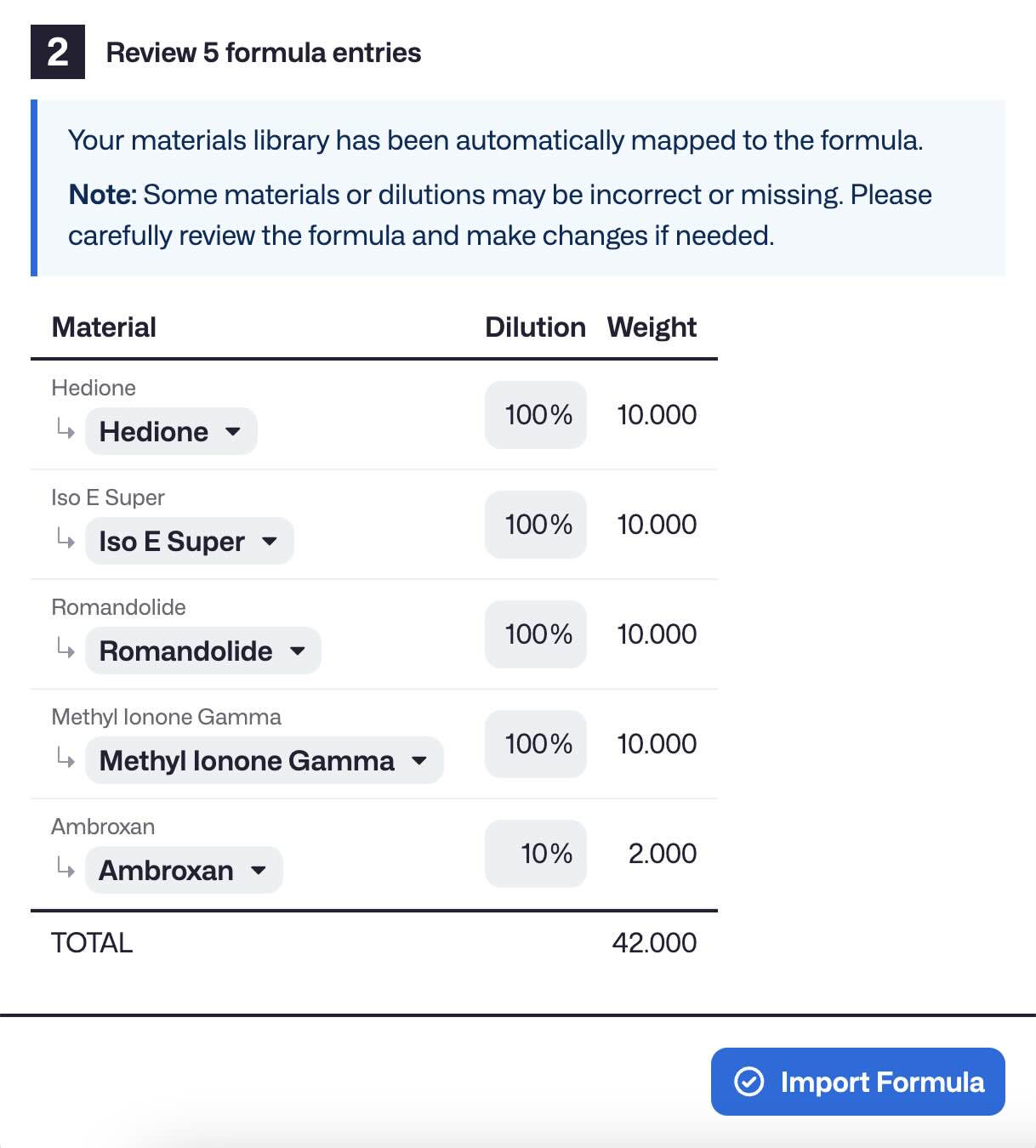This screenshot has width=1036, height=1148.
Task: Click the mapping arrow icon beside Hedione
Action: tap(65, 431)
